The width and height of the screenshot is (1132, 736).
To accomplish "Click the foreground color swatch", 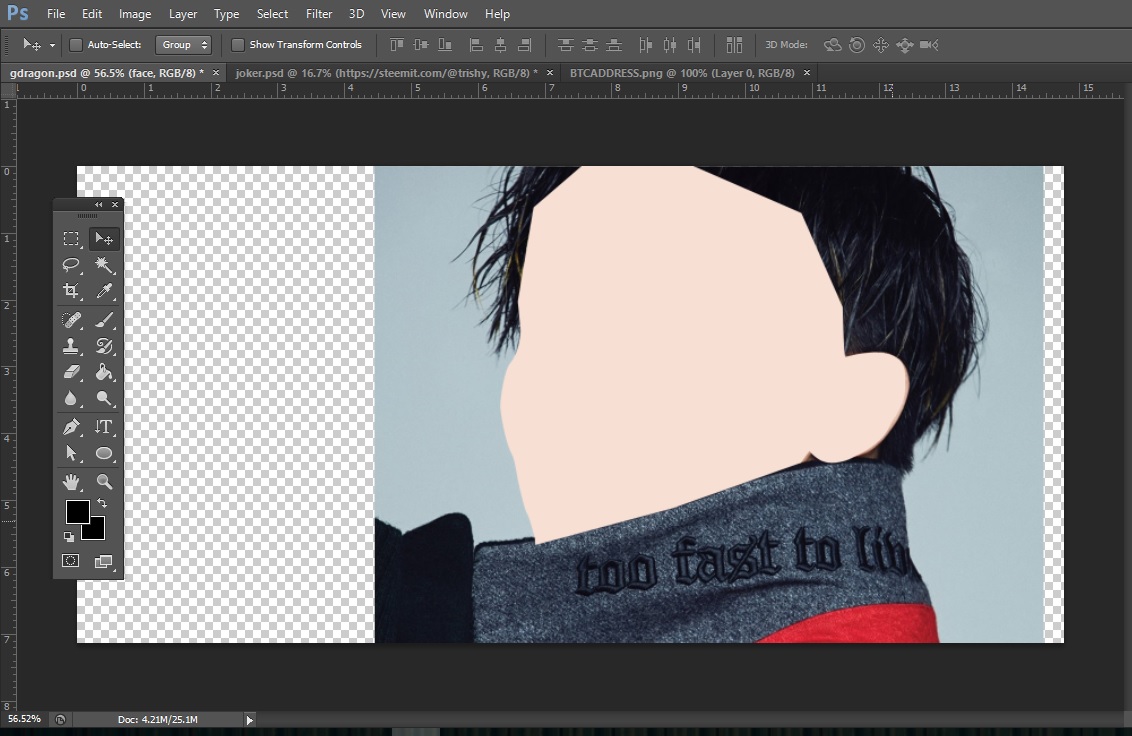I will point(77,512).
